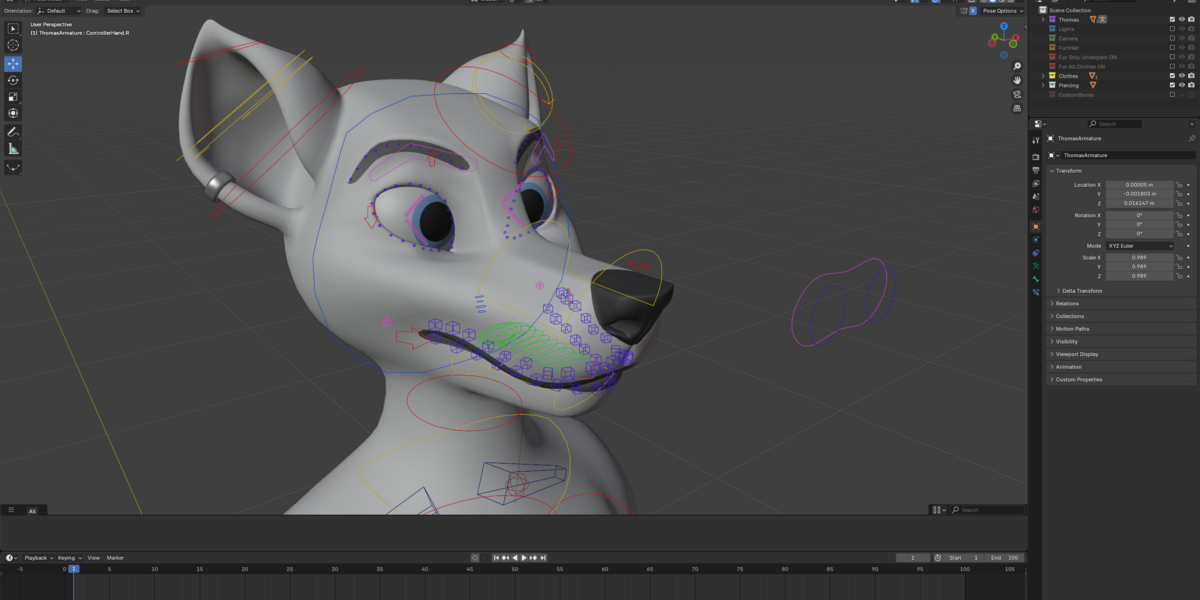Screen dimensions: 1200x600
Task: Click the viewport zoom magnifier gizmo
Action: click(1017, 65)
